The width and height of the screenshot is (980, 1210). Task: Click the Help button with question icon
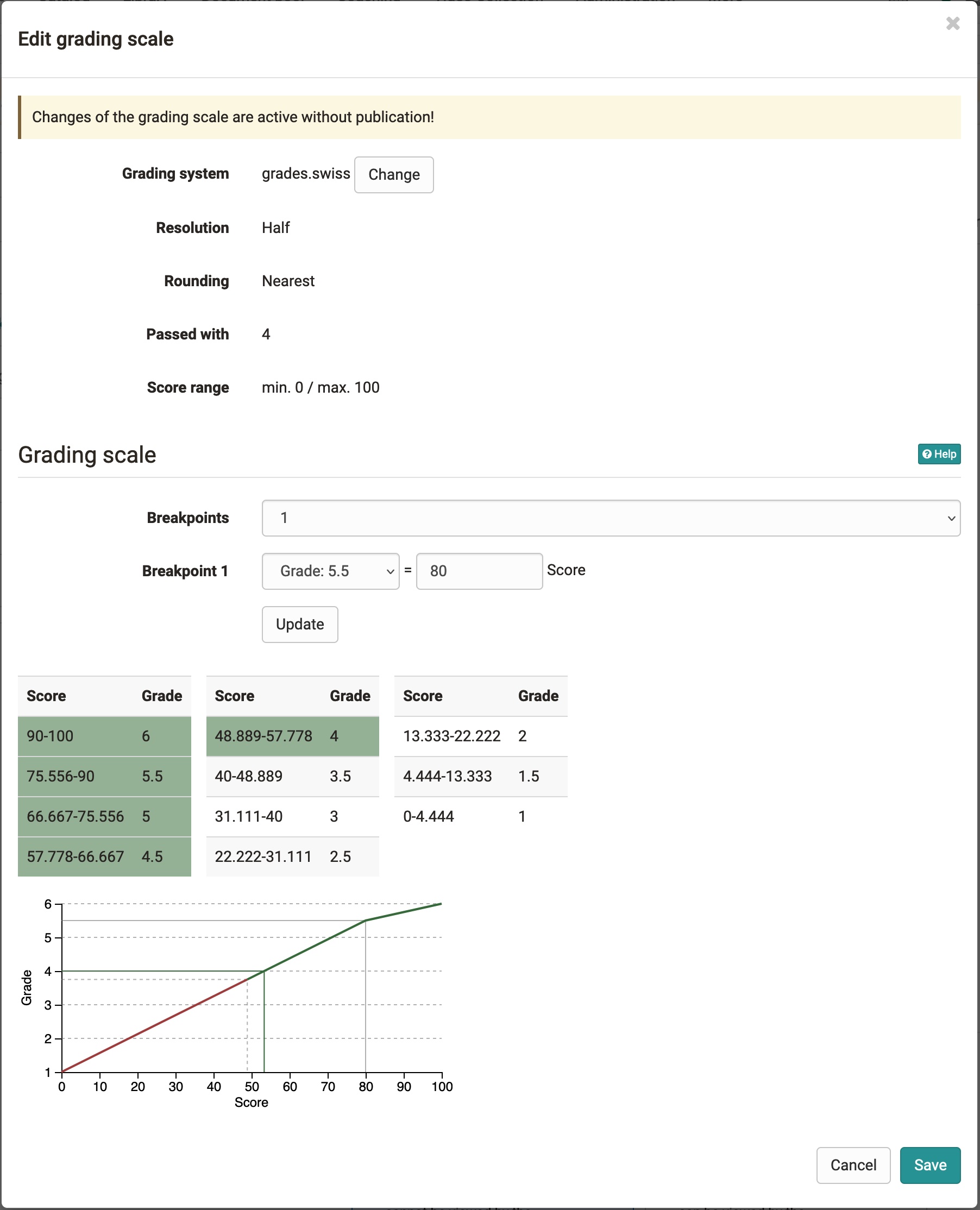pos(938,454)
